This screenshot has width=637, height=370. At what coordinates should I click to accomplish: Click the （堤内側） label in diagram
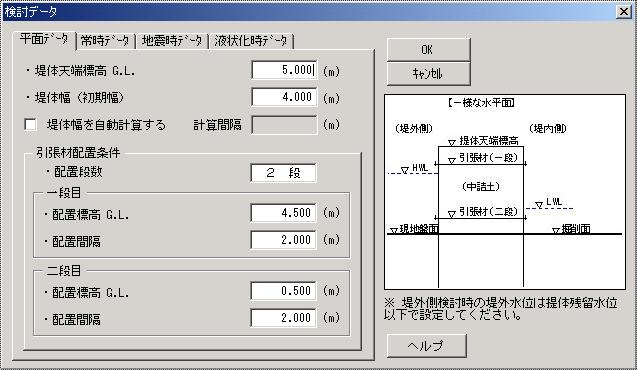[x=547, y=129]
